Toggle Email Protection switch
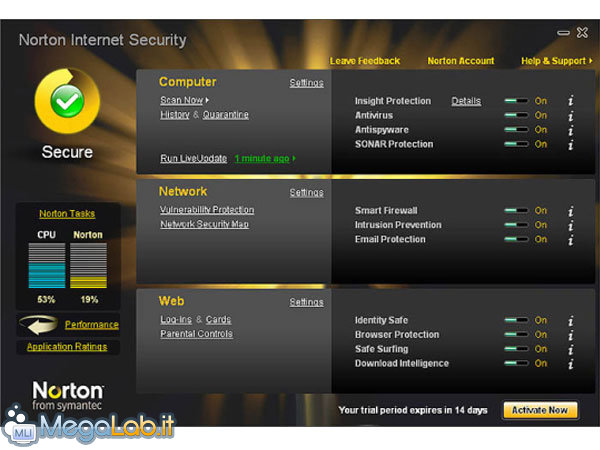Screen dimensions: 600x450 tap(516, 240)
